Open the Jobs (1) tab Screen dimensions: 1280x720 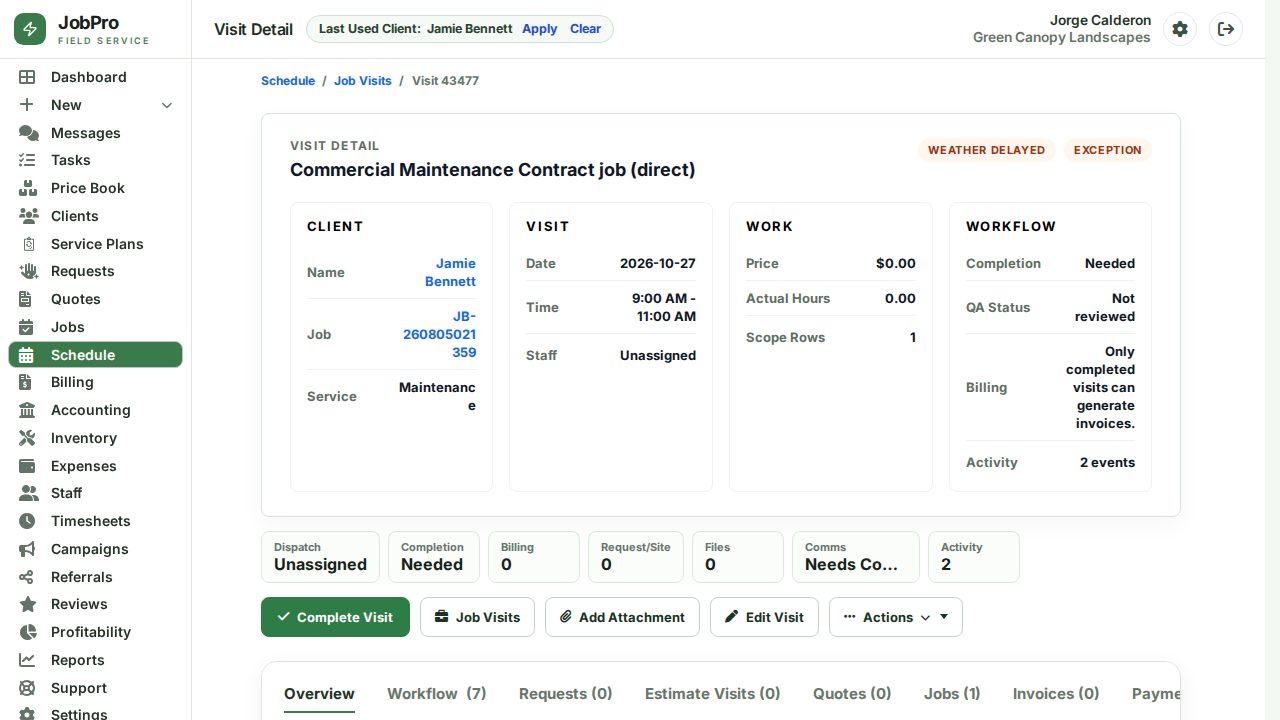(x=952, y=694)
